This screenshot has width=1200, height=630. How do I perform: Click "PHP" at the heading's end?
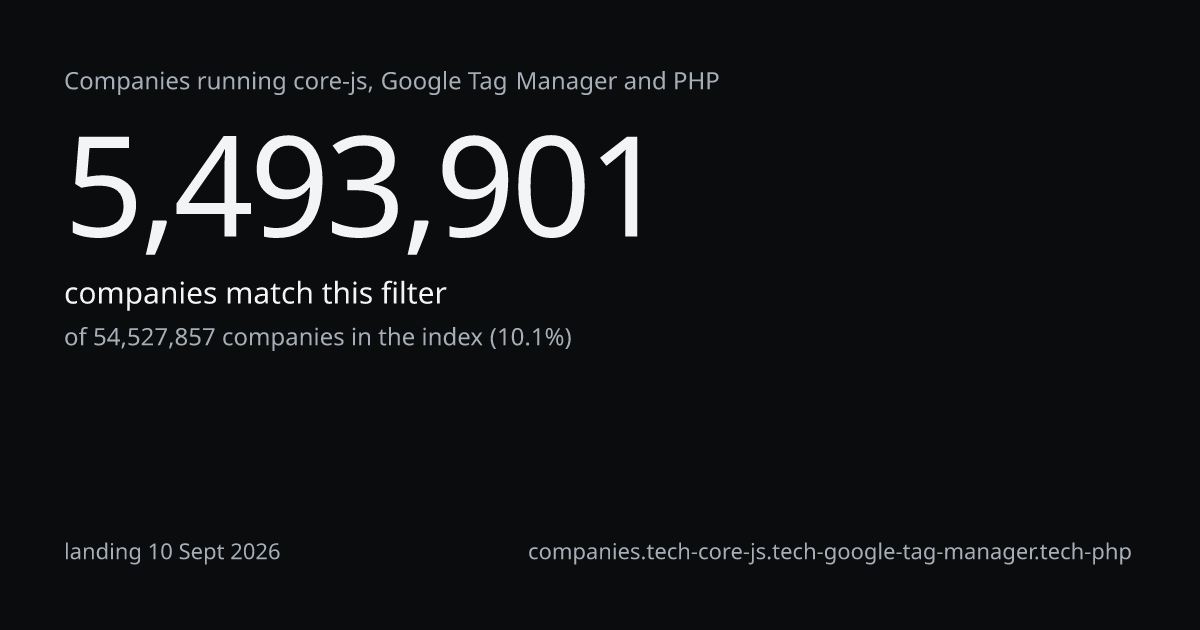click(x=696, y=81)
